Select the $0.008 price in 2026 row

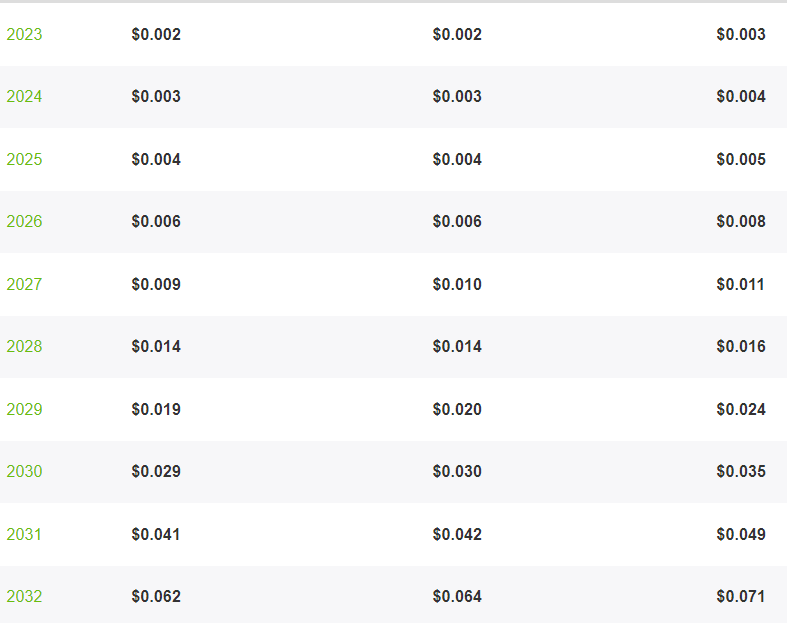point(741,221)
